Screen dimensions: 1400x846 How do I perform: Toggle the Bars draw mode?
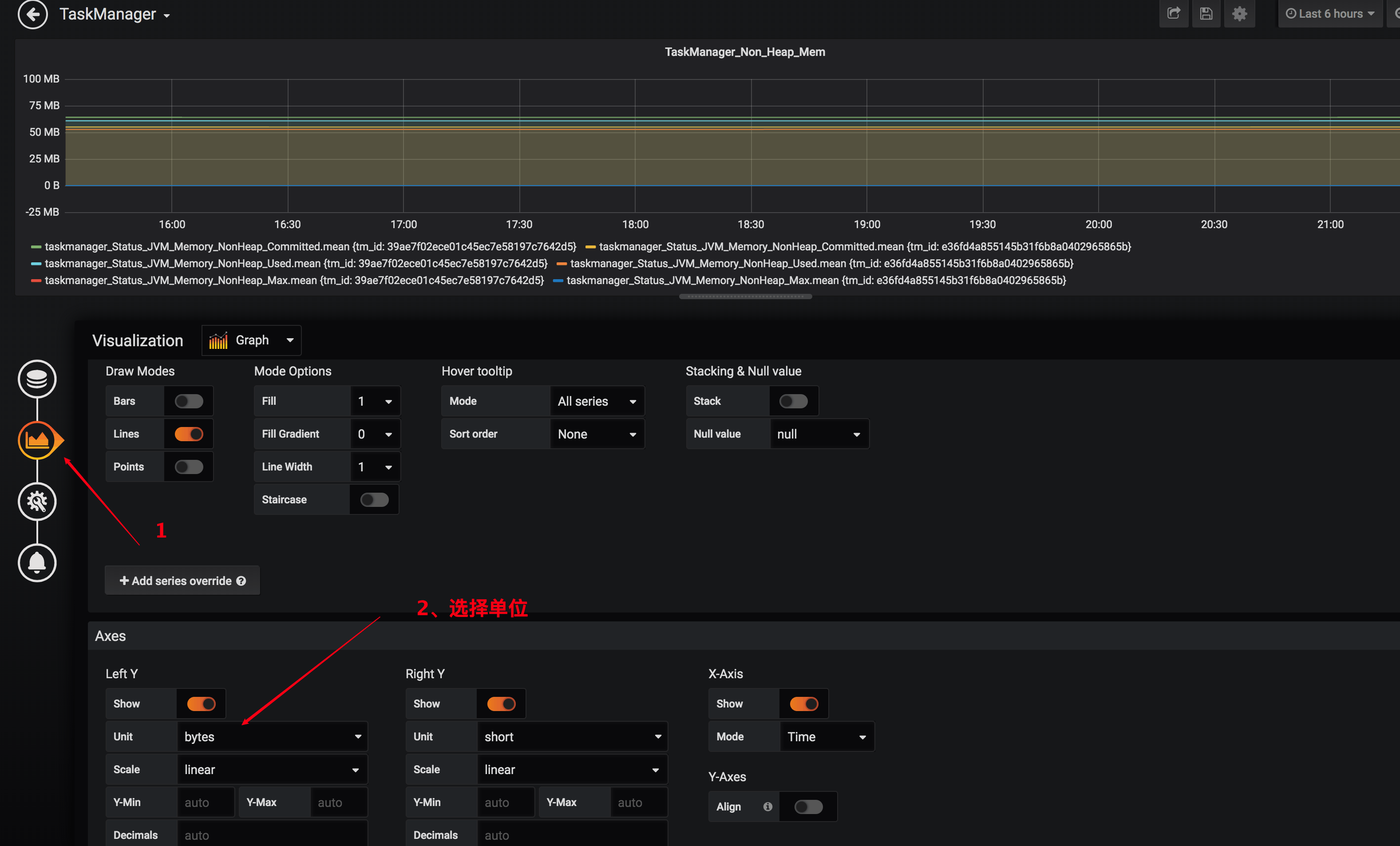(x=189, y=401)
